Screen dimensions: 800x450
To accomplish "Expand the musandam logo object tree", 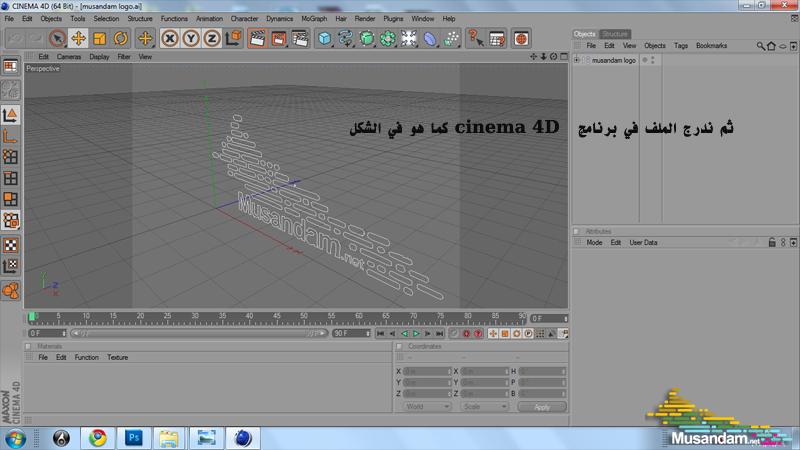I will click(x=577, y=60).
